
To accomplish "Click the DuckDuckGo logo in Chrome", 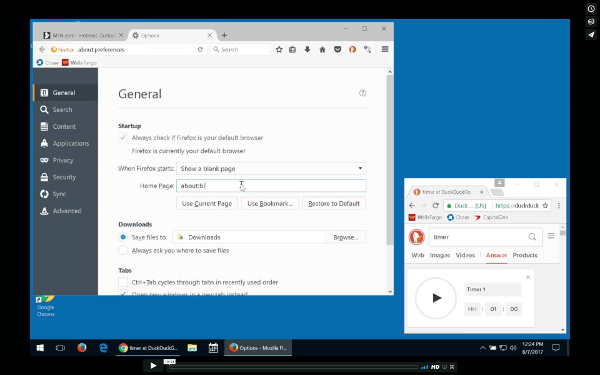I will coord(416,237).
